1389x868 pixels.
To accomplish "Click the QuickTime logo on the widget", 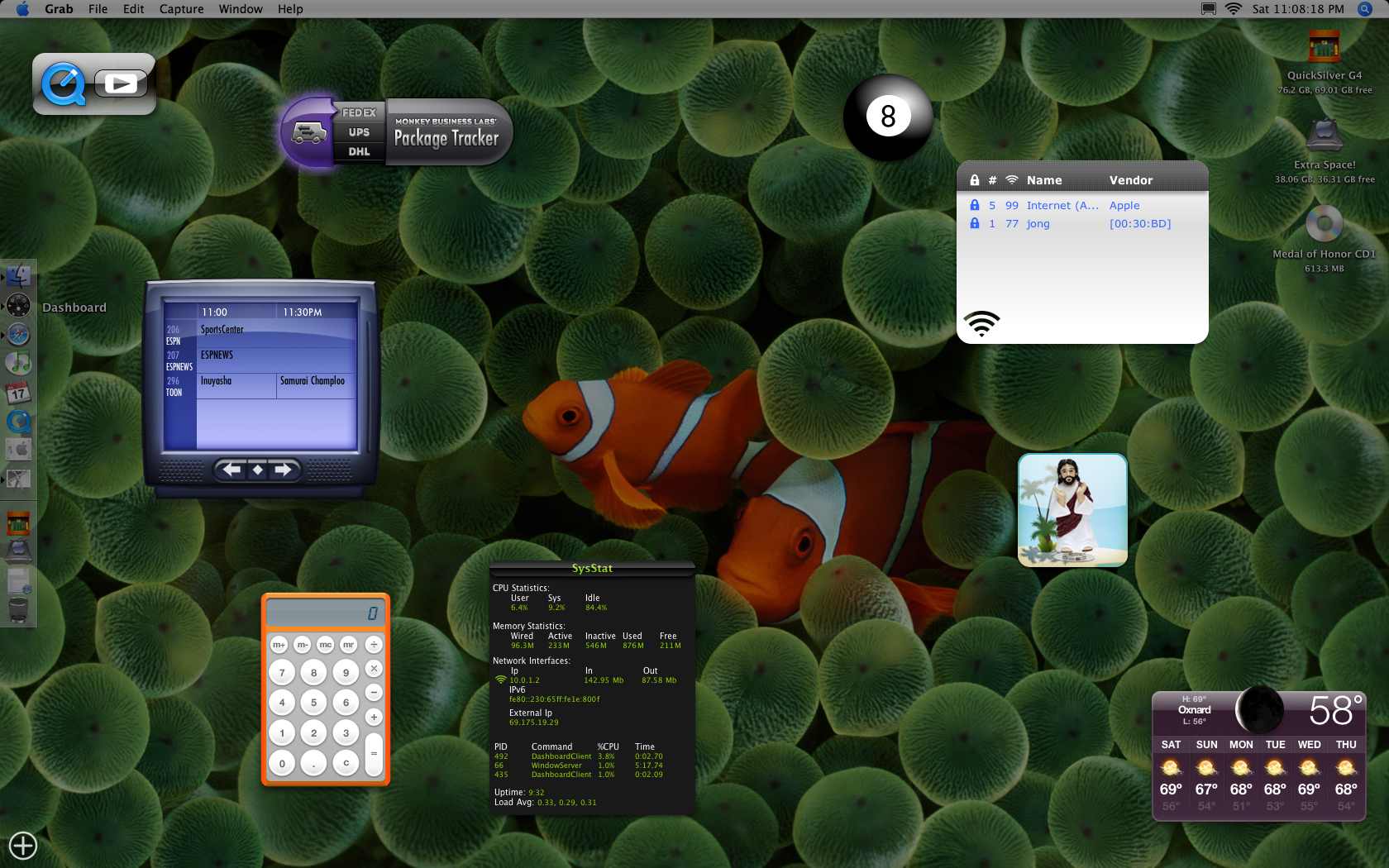I will click(63, 83).
